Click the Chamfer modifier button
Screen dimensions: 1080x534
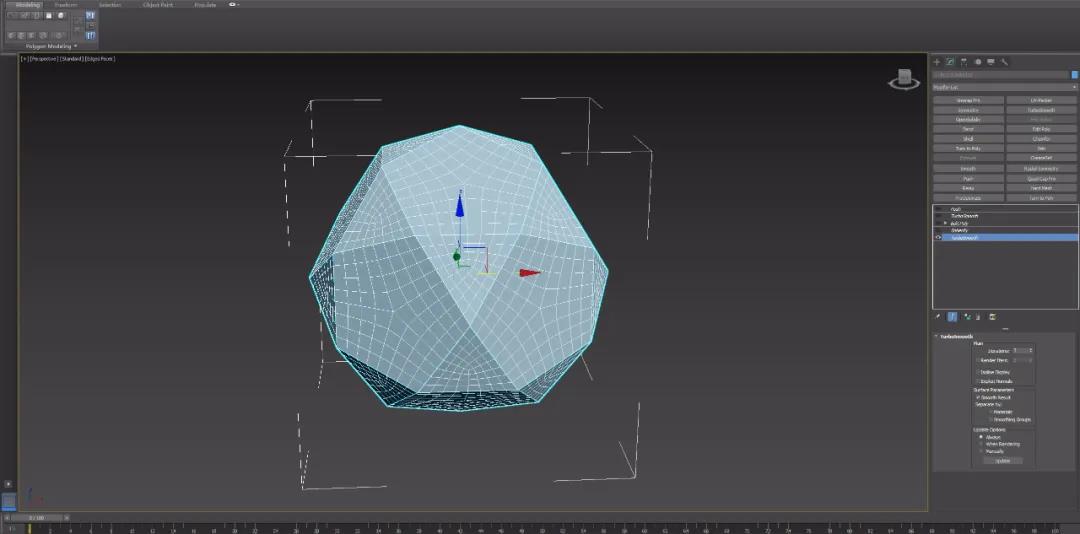pyautogui.click(x=1041, y=138)
